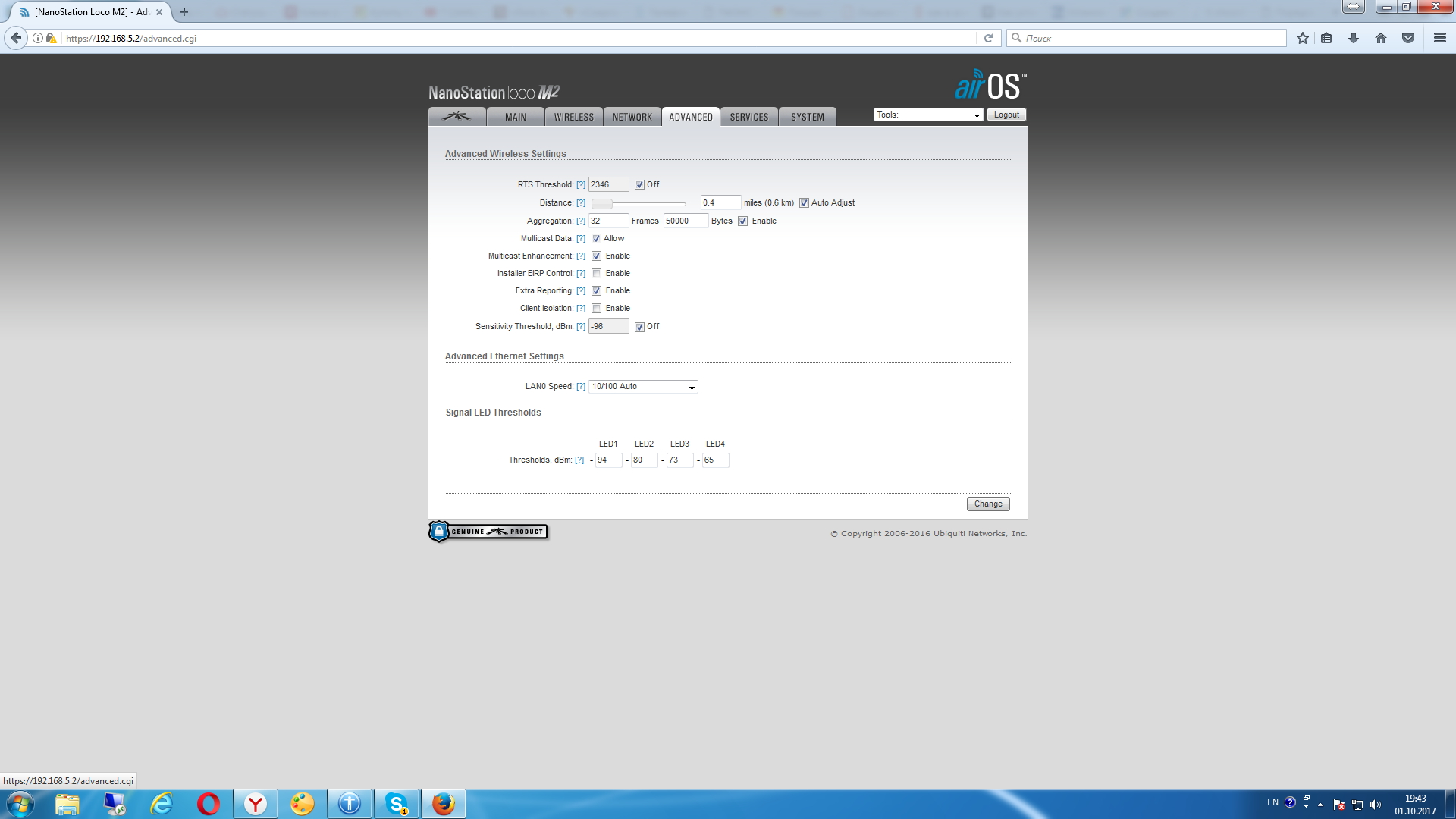
Task: Expand the Tools dropdown
Action: click(928, 115)
